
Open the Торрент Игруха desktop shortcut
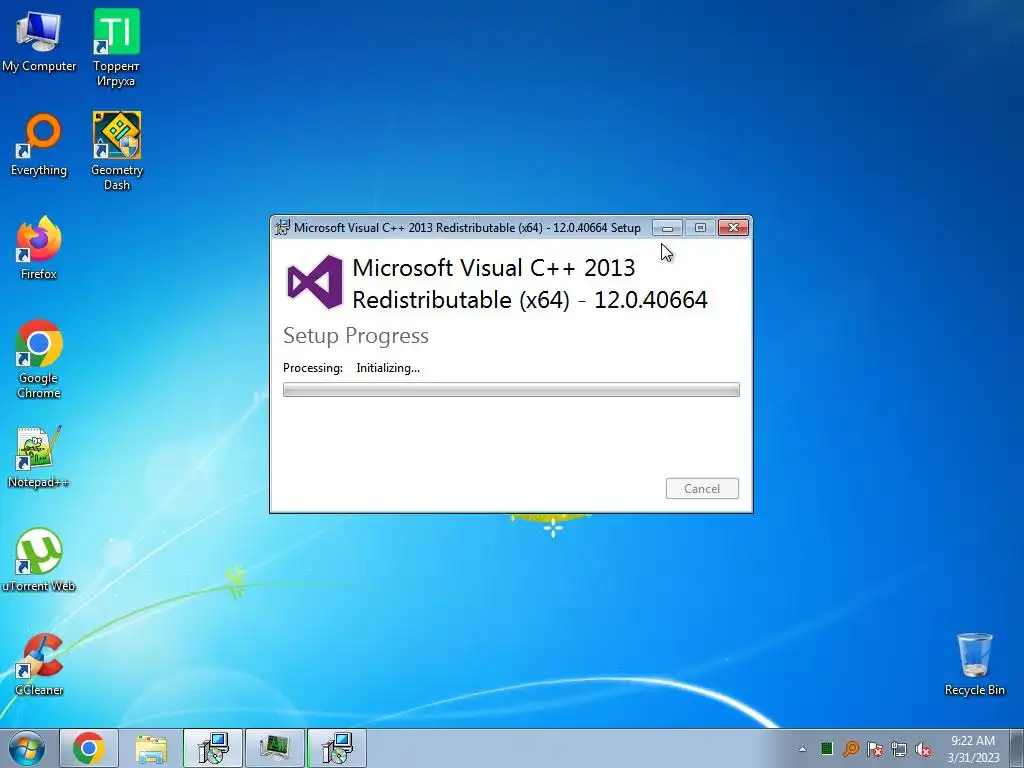pos(116,47)
